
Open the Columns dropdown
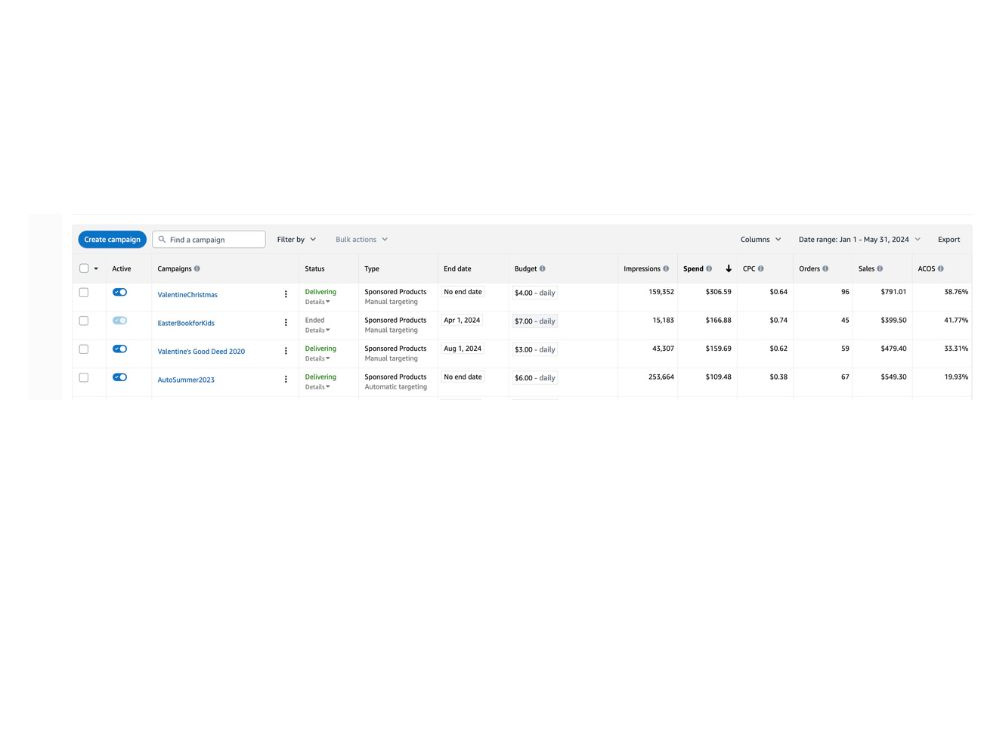(x=760, y=239)
